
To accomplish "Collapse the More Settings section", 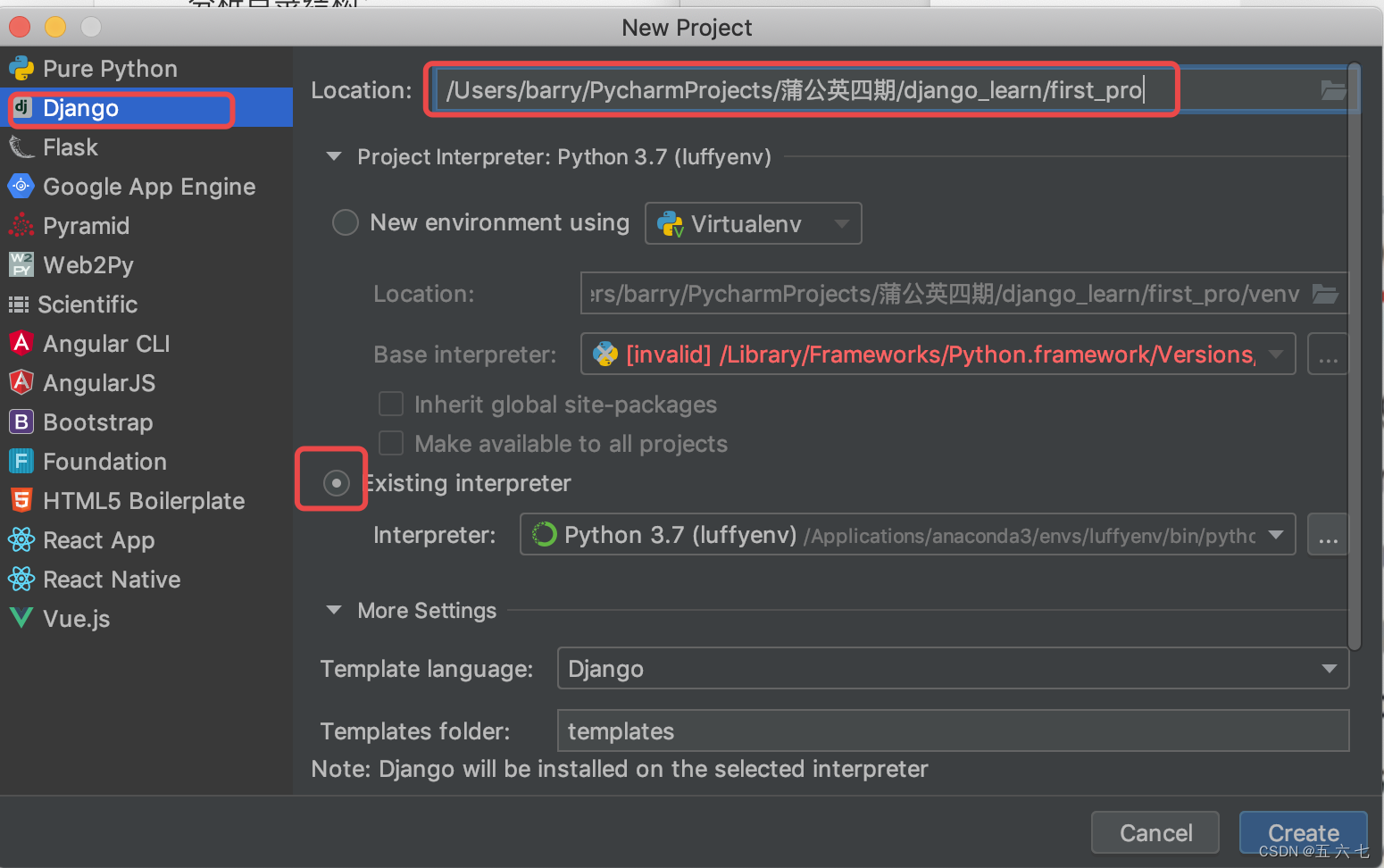I will (x=334, y=610).
